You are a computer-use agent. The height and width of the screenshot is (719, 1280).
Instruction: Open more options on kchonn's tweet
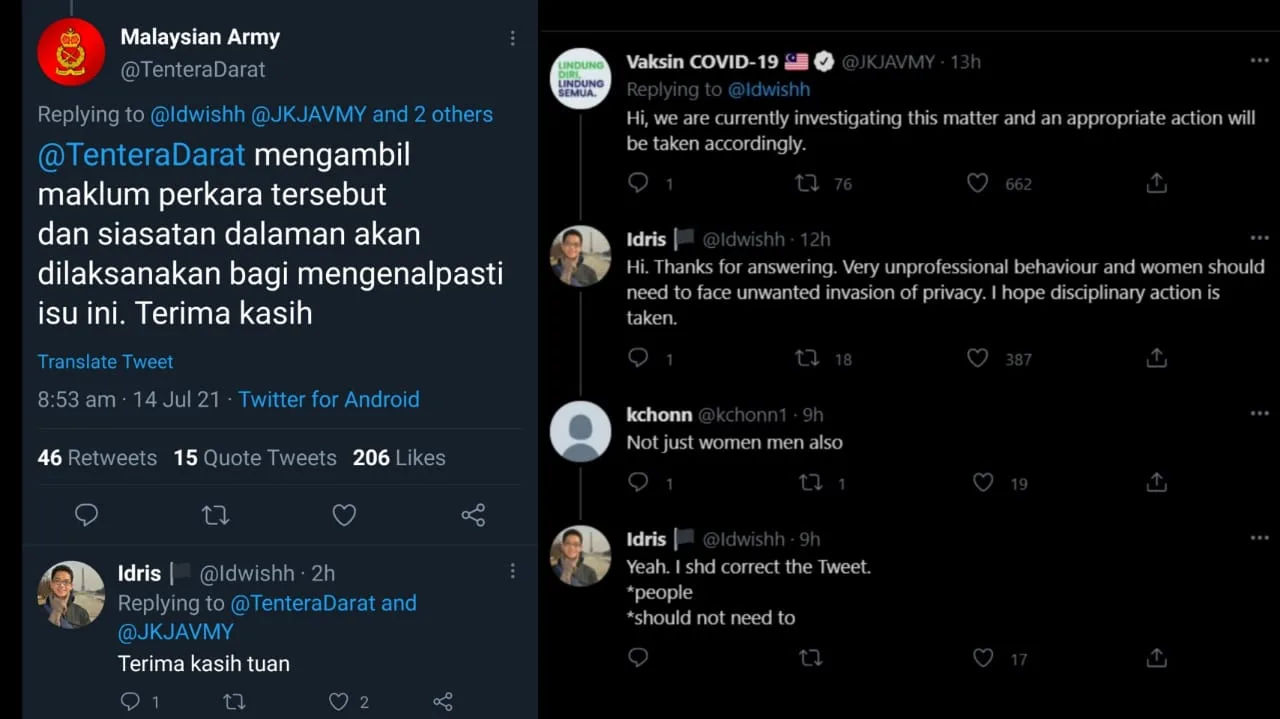click(1259, 414)
